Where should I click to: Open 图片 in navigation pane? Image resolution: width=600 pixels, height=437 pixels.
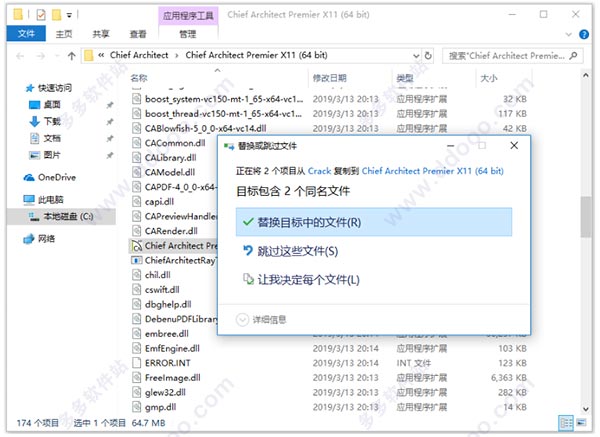pos(45,155)
